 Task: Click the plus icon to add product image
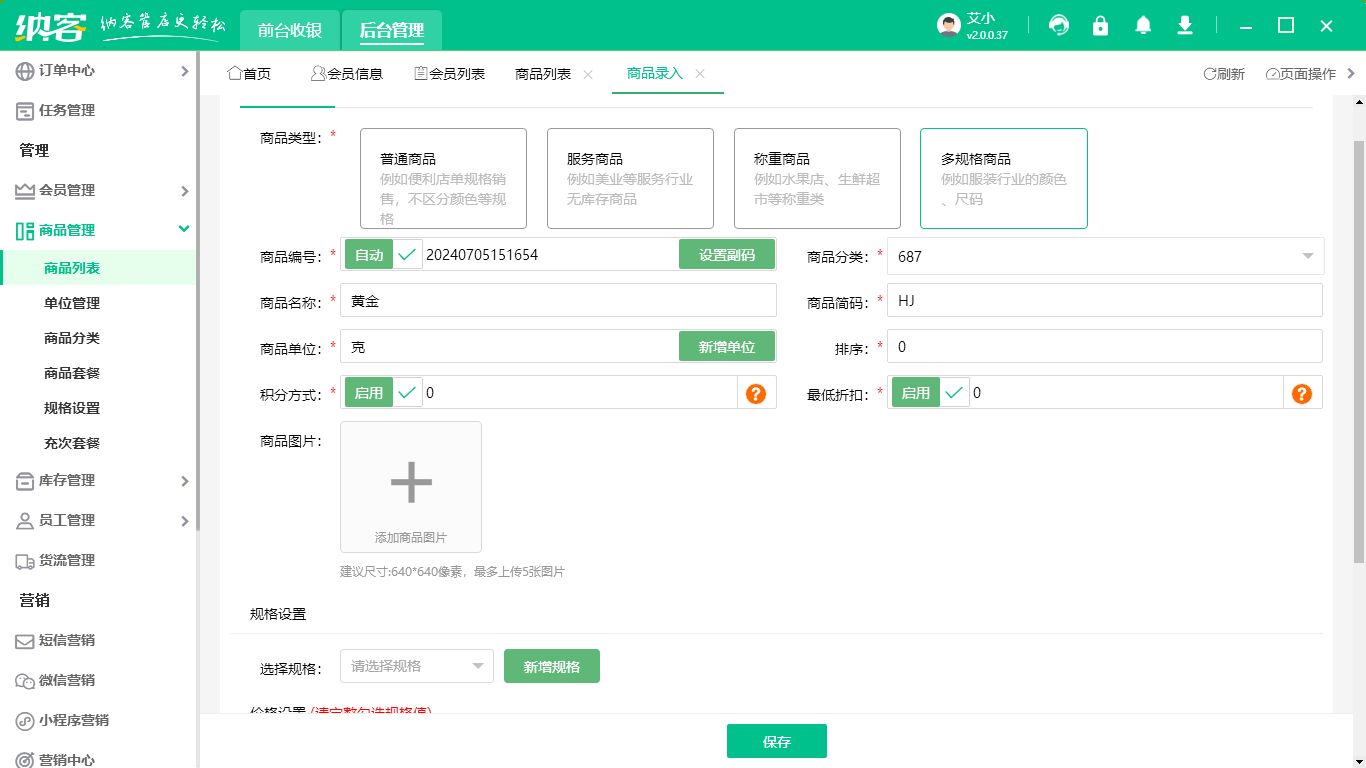pyautogui.click(x=410, y=484)
